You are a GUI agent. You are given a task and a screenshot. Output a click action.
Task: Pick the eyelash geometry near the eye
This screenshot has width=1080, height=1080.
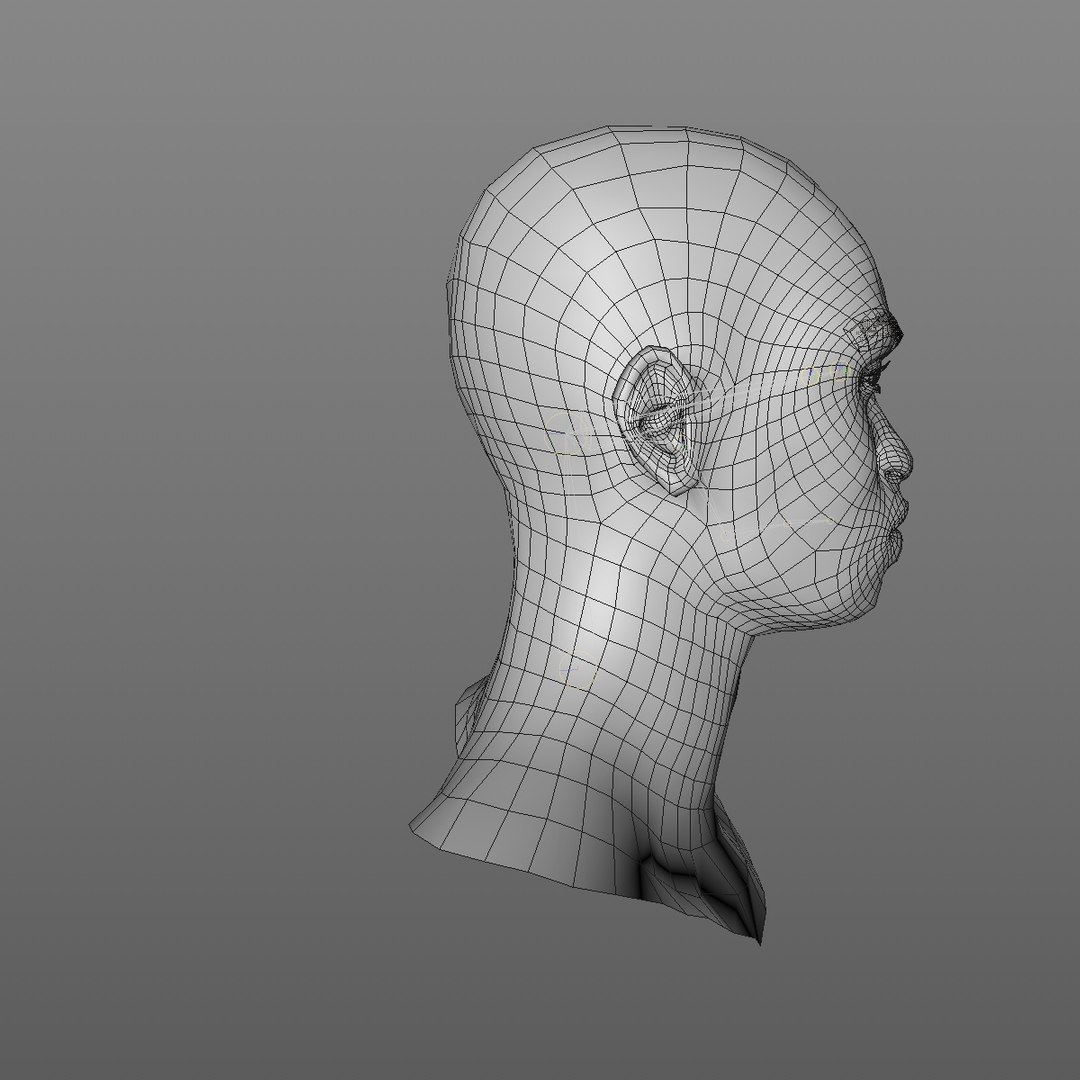878,376
